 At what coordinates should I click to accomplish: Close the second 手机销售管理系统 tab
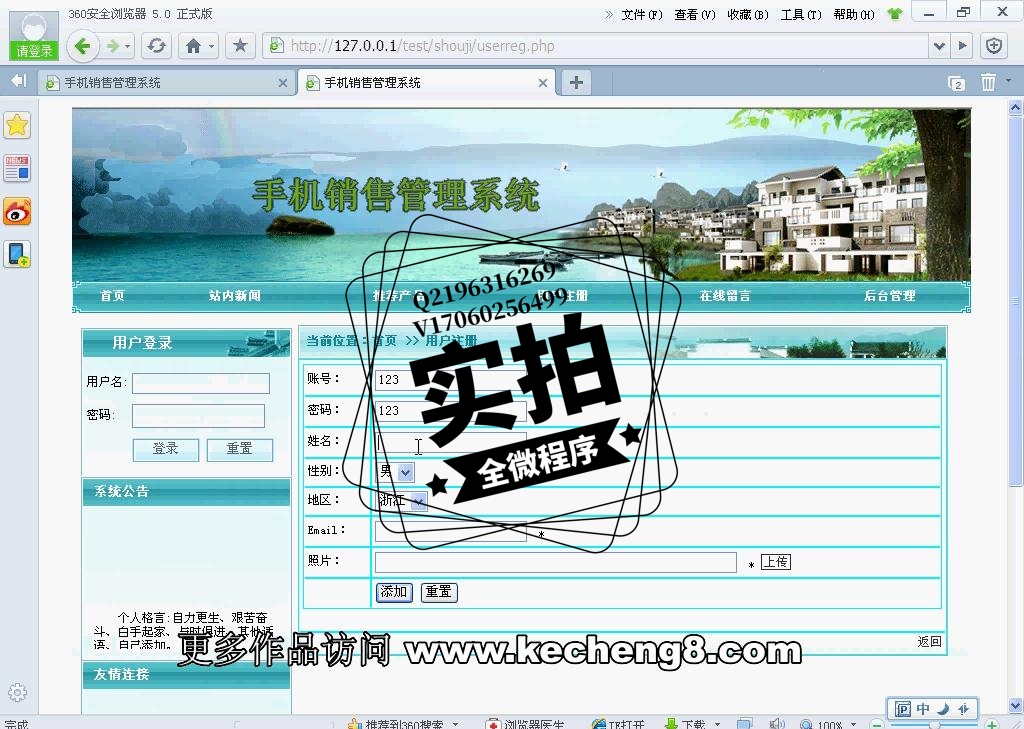(x=543, y=83)
